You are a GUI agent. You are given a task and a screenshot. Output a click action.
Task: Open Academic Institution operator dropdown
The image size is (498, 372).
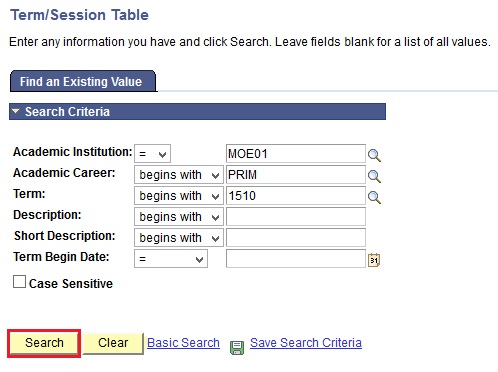point(152,154)
